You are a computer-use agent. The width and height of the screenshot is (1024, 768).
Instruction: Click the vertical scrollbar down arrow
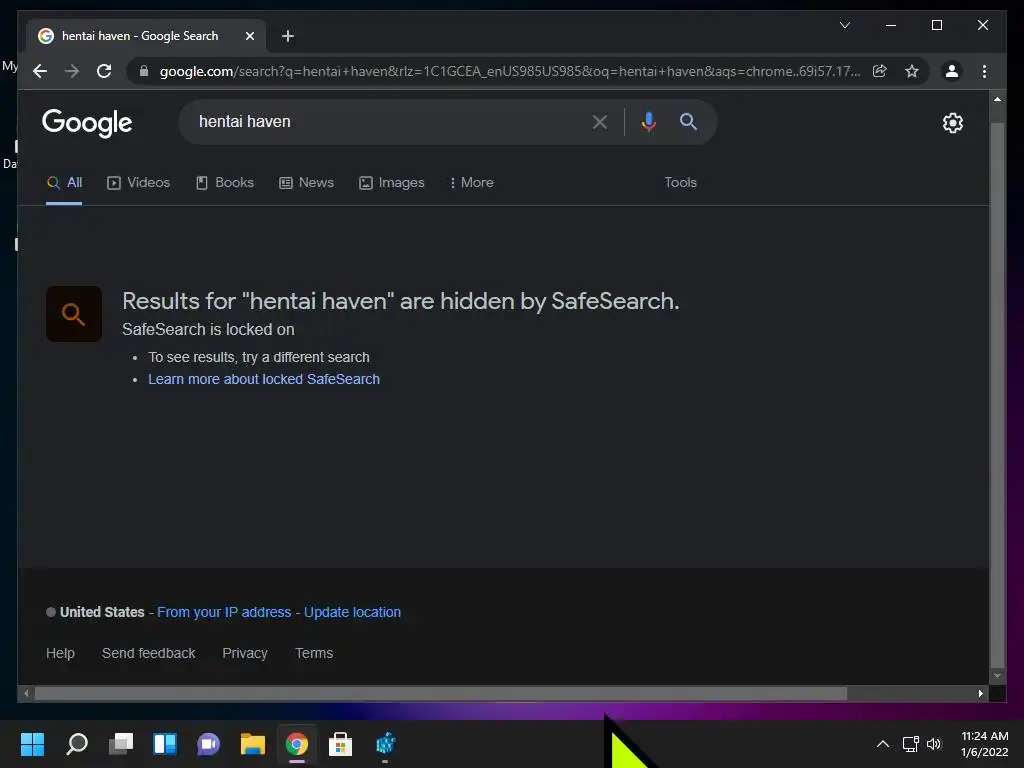[997, 677]
